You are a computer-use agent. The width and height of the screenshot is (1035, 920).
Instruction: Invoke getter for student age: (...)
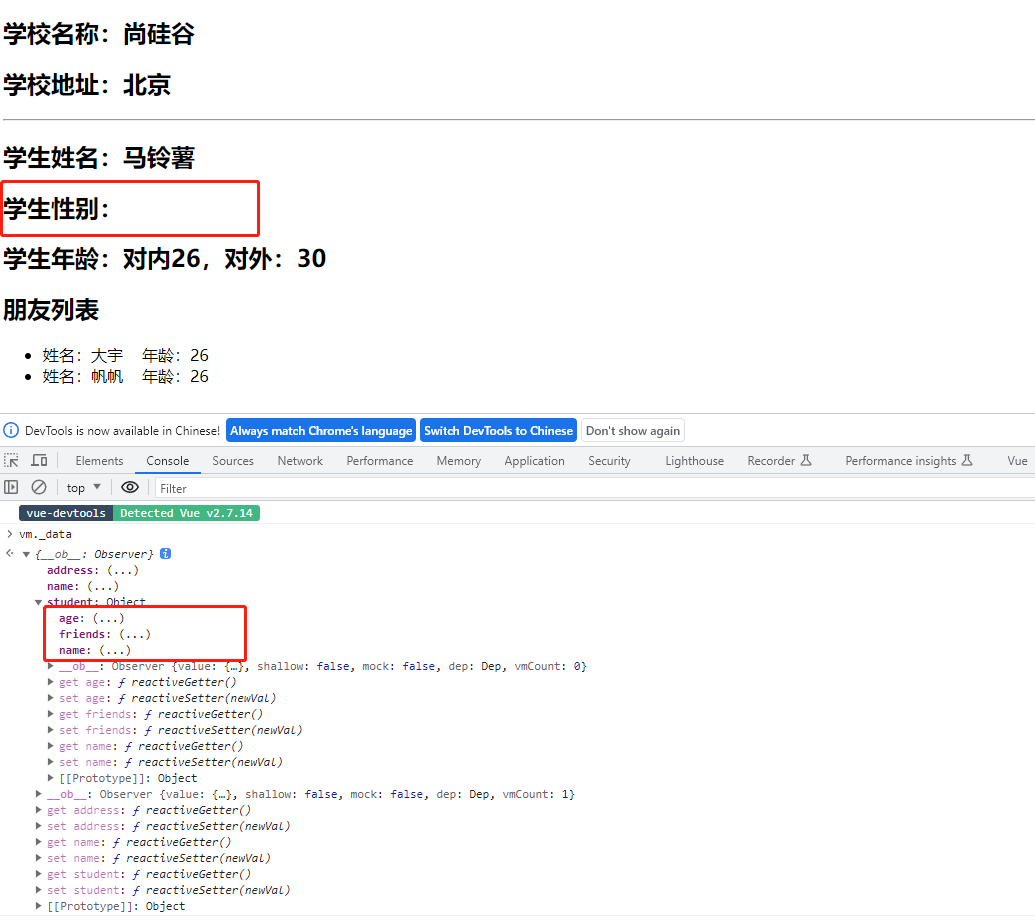point(108,618)
